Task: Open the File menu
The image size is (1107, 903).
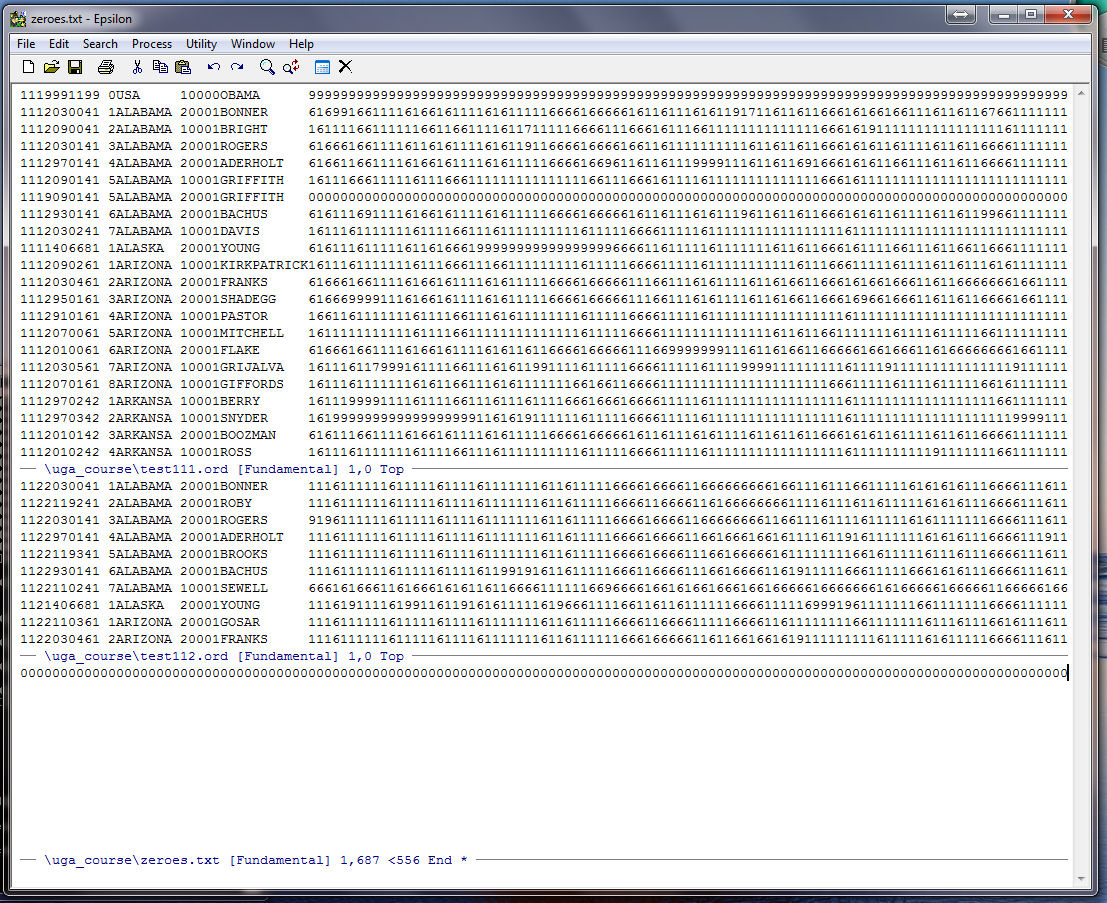Action: (x=26, y=44)
